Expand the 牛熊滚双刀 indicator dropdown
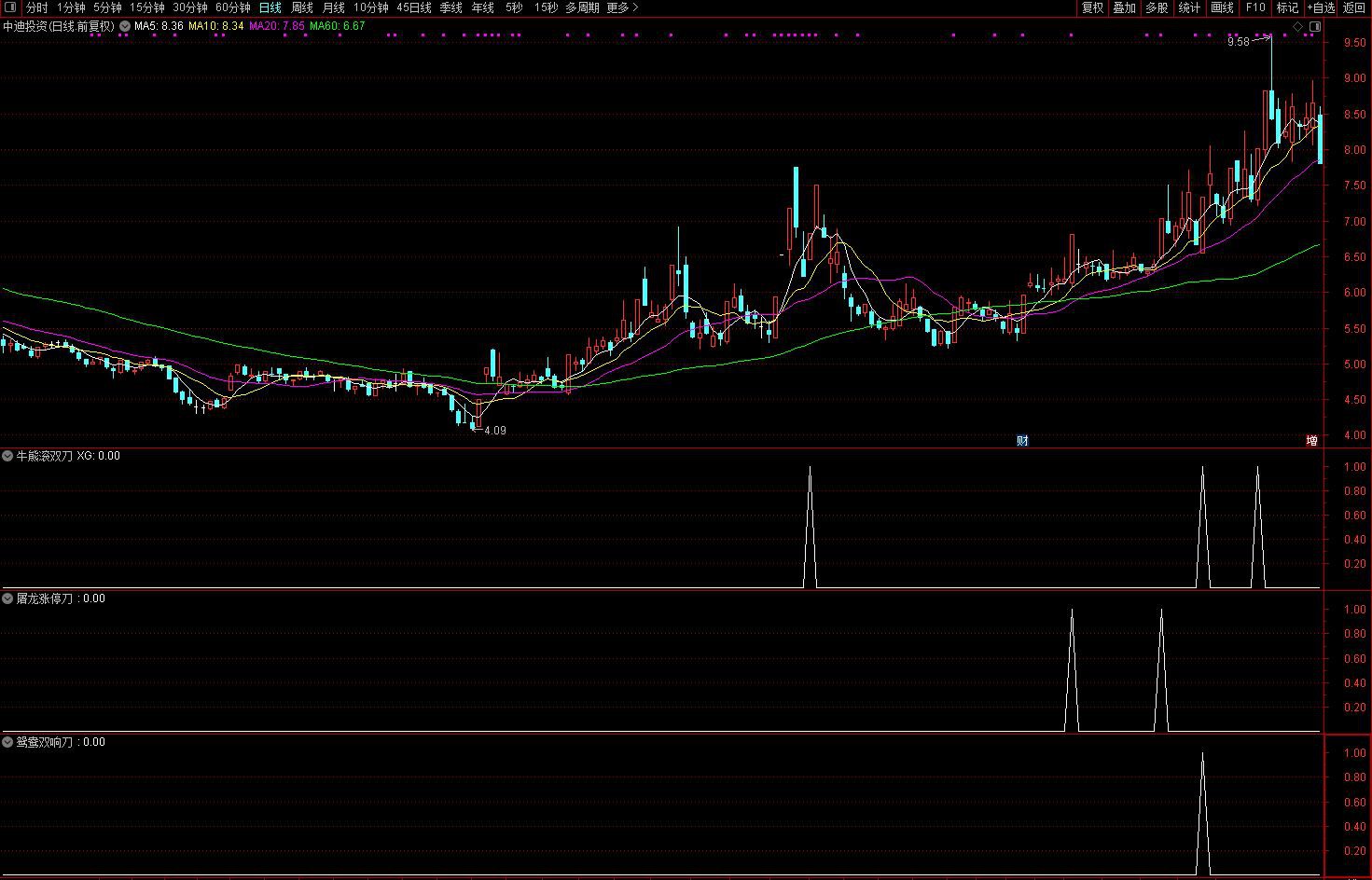Viewport: 1372px width, 880px height. pos(7,456)
